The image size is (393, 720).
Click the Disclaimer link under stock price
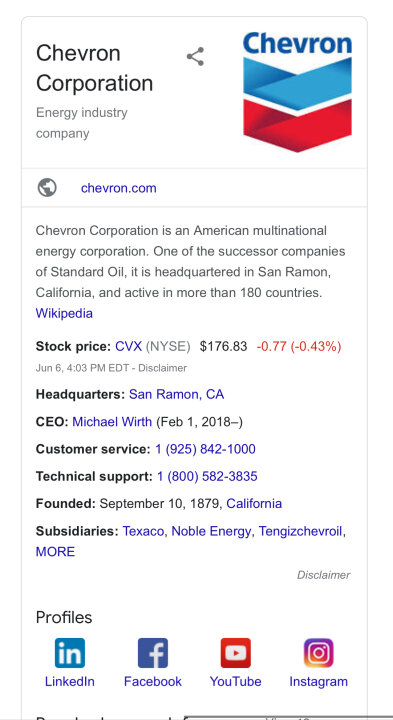coord(163,368)
